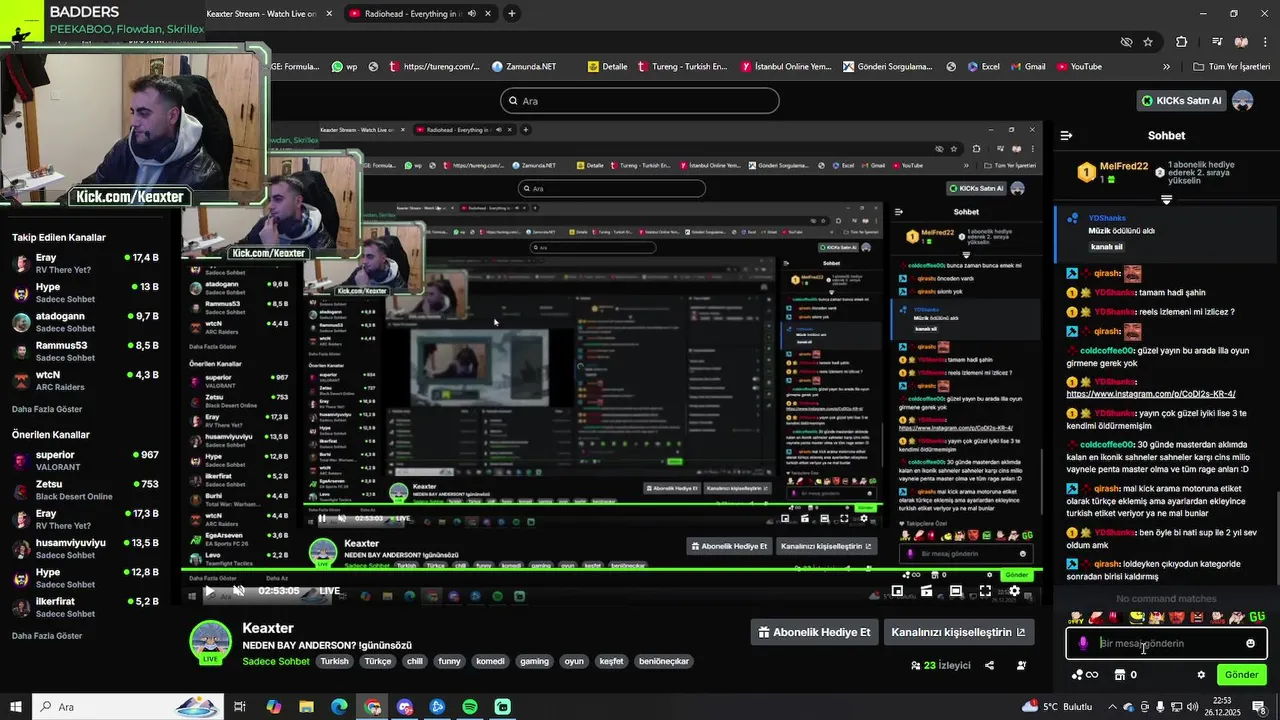Open the Zamunda.NET bookmark
Screen dimensions: 1280x720
(524, 67)
